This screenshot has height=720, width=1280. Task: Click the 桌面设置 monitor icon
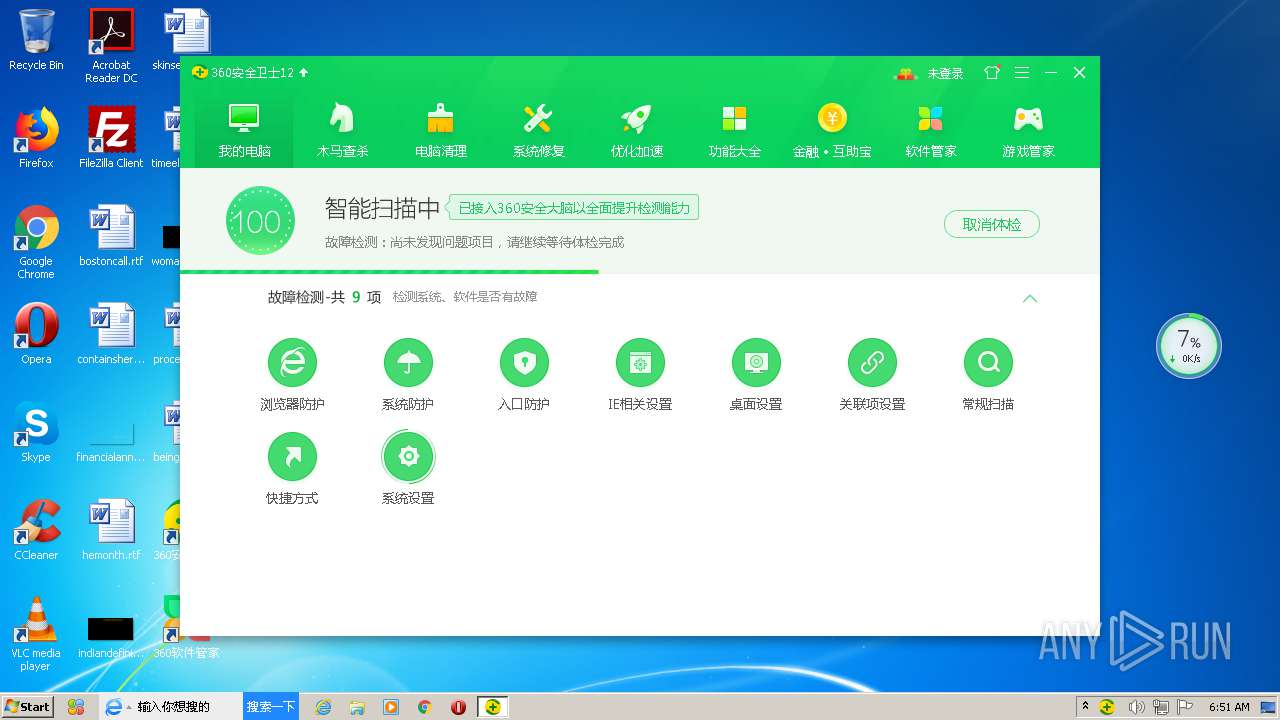(756, 362)
